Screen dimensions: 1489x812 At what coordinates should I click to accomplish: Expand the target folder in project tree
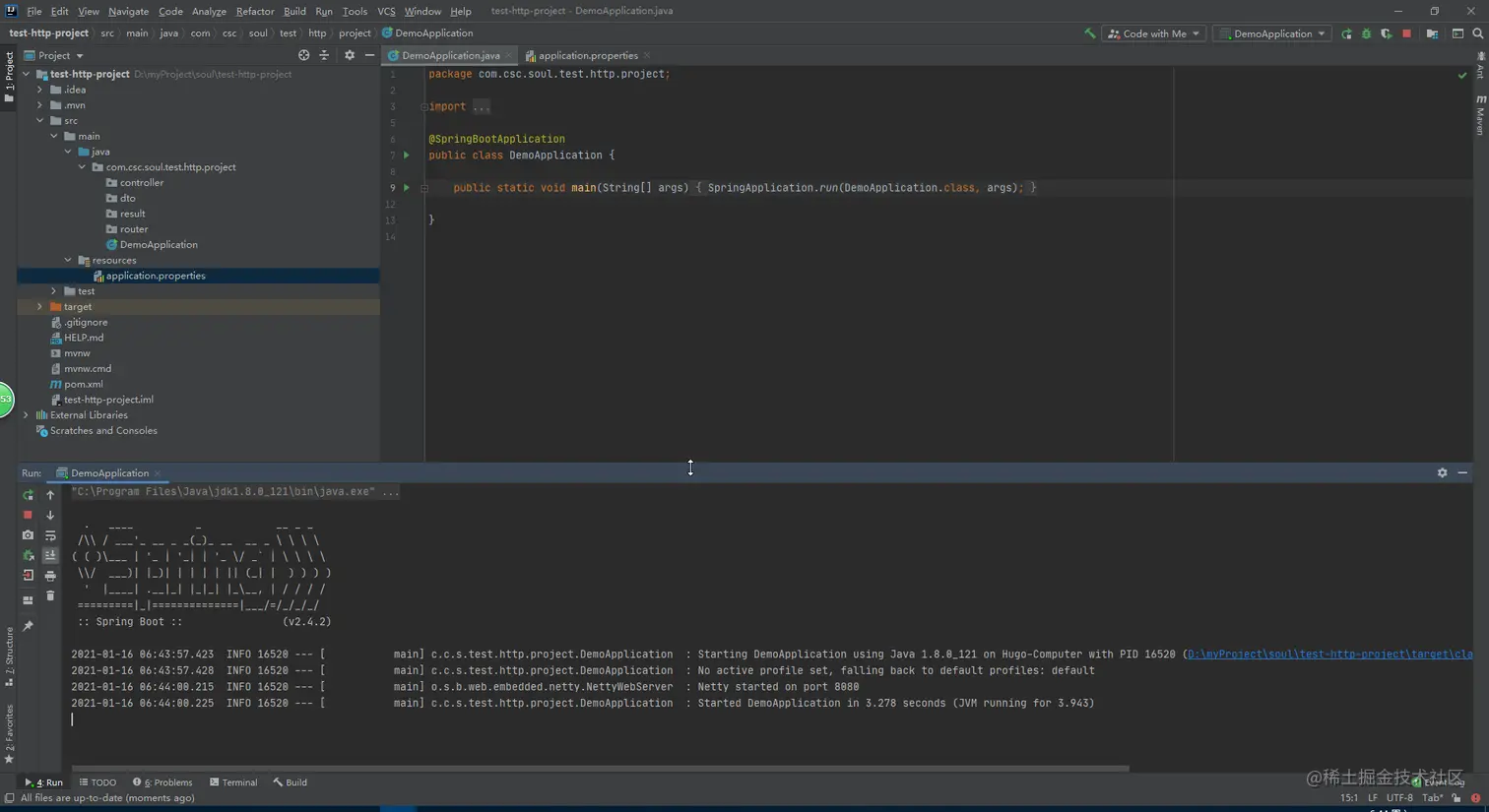click(x=40, y=307)
